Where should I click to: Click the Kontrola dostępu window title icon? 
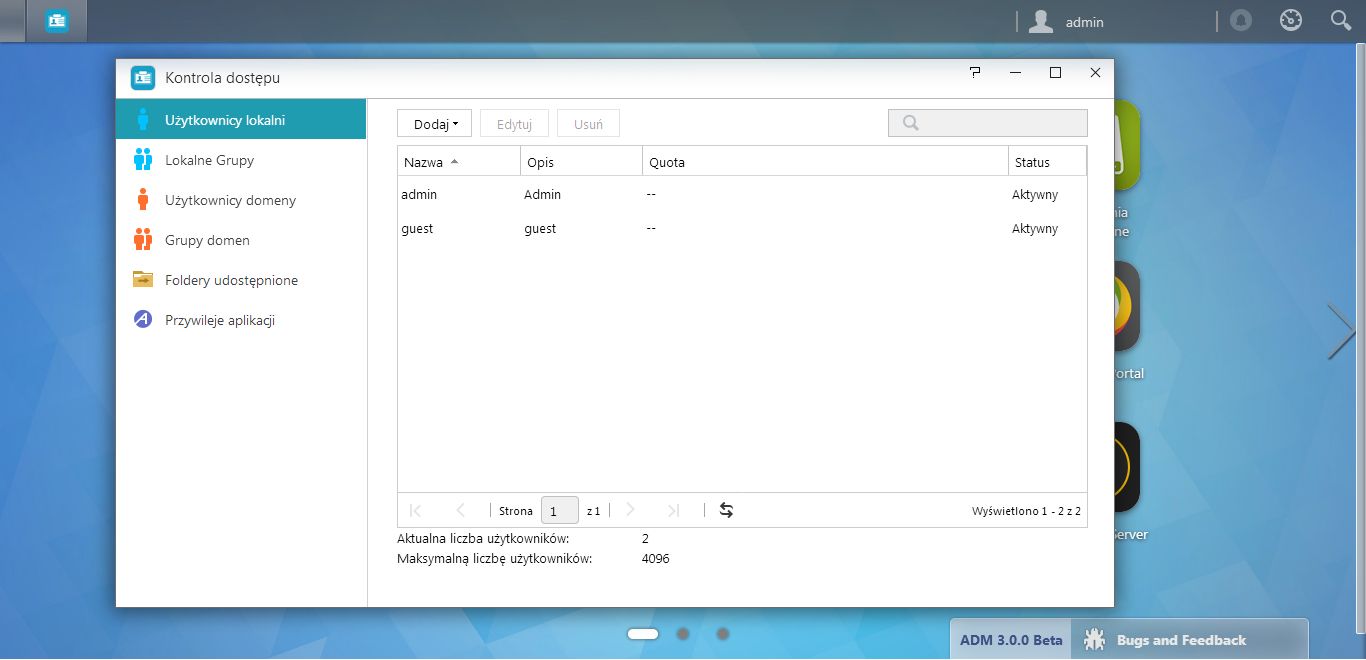pyautogui.click(x=143, y=77)
